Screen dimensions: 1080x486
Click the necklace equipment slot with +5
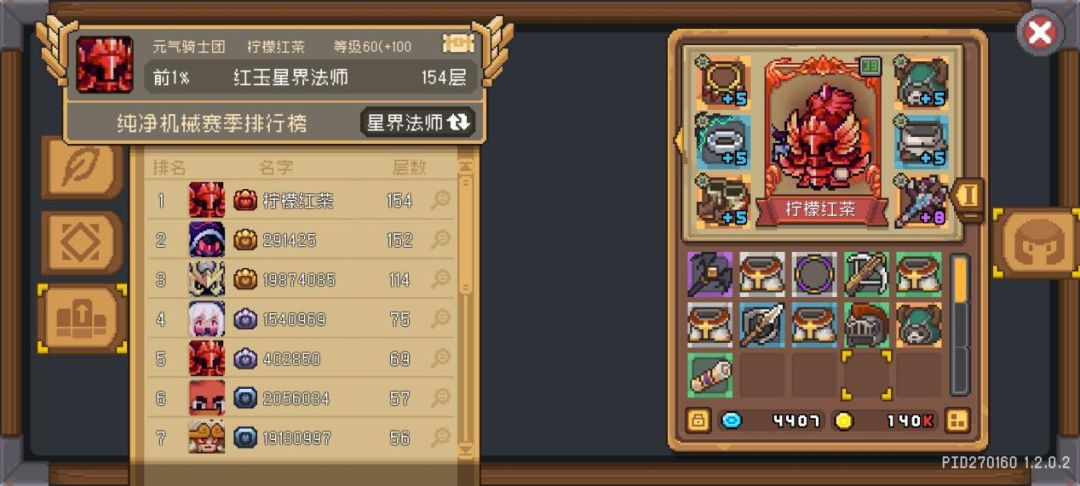tap(723, 82)
